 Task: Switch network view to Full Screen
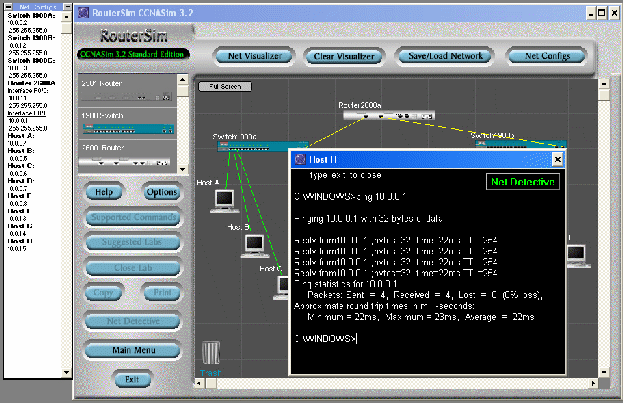(225, 86)
